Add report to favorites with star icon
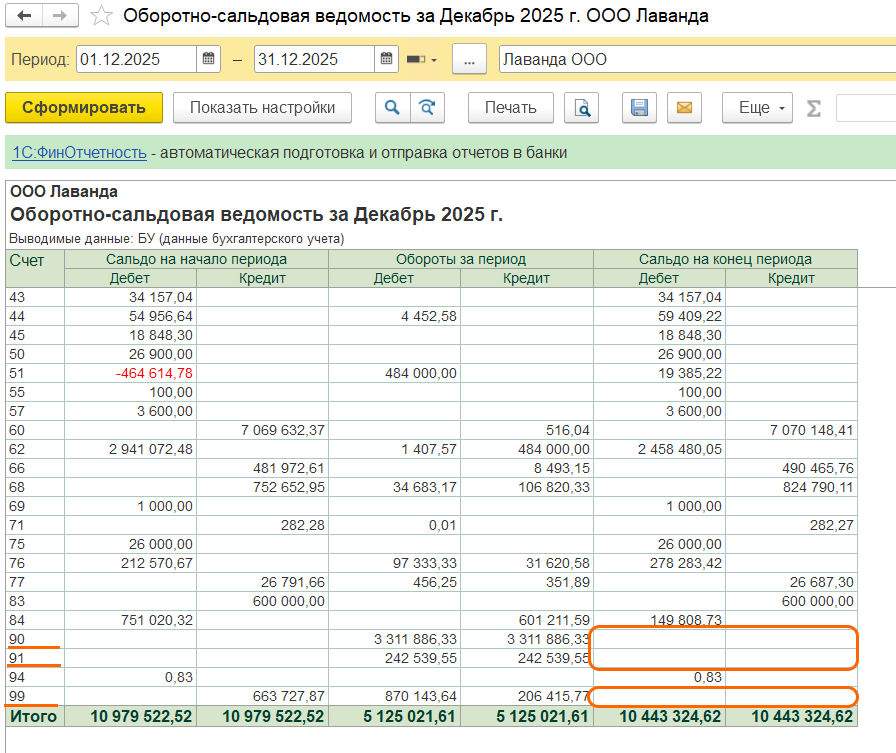This screenshot has width=896, height=753. coord(101,16)
